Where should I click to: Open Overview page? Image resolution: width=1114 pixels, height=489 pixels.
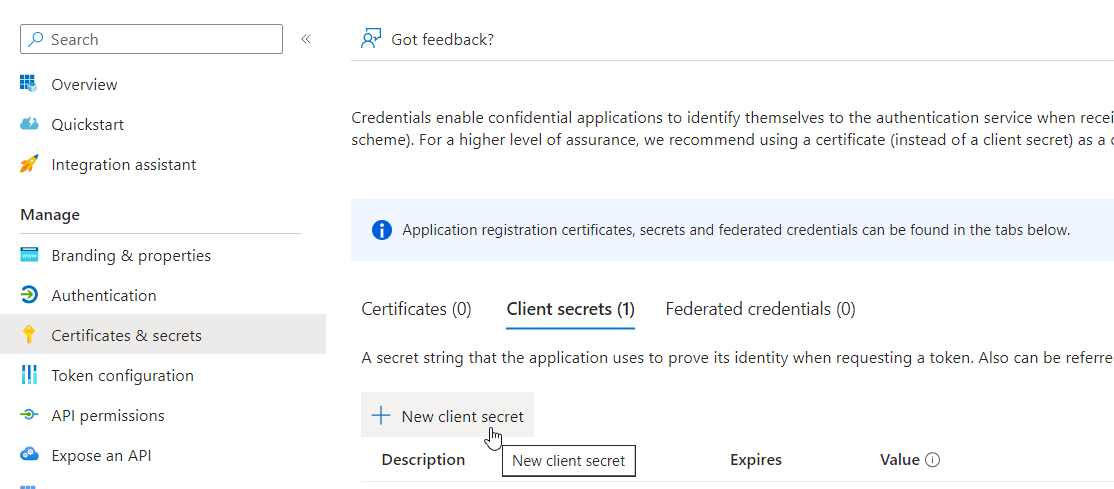click(x=84, y=85)
